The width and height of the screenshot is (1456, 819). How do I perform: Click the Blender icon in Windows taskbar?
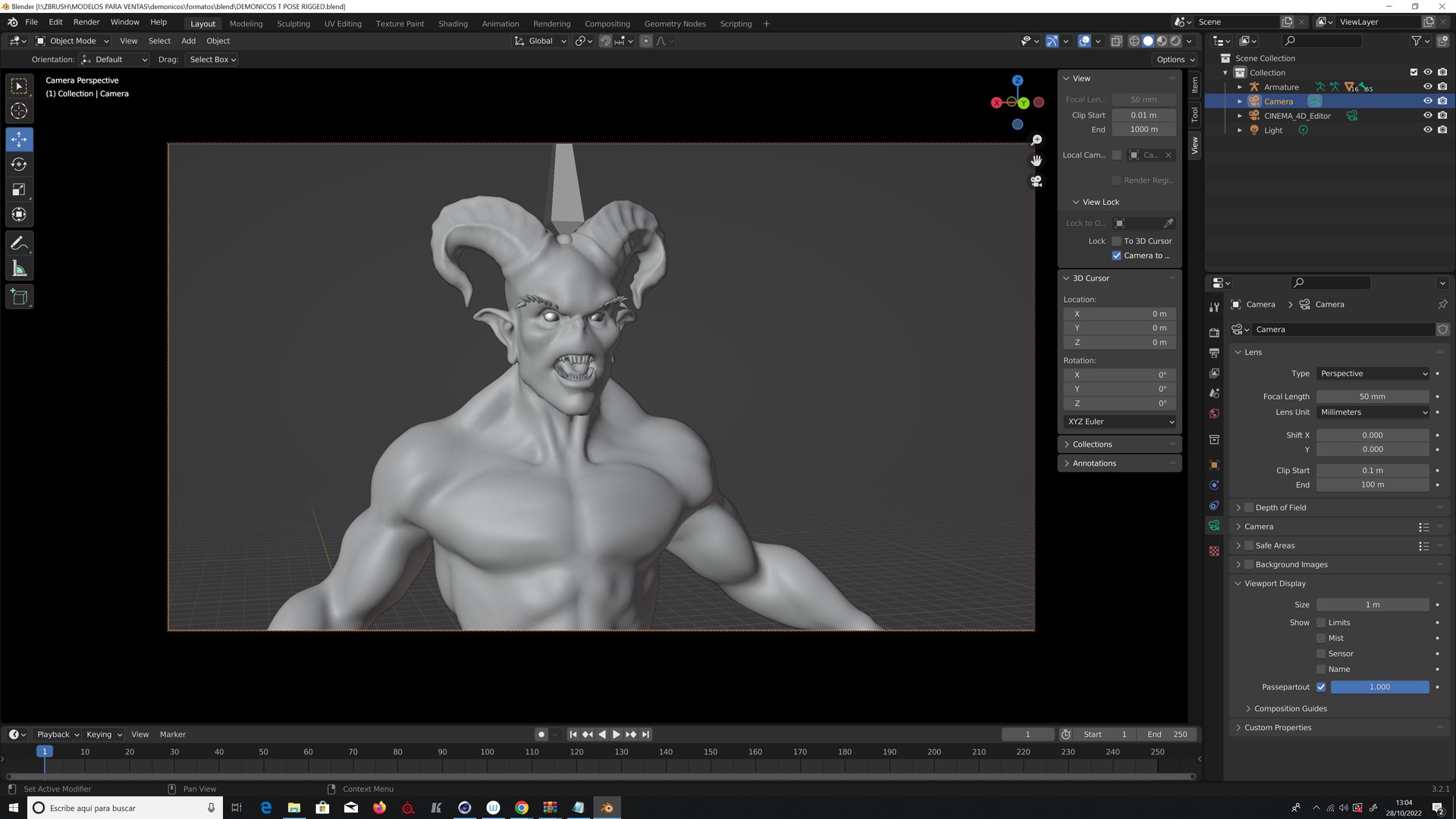click(607, 808)
